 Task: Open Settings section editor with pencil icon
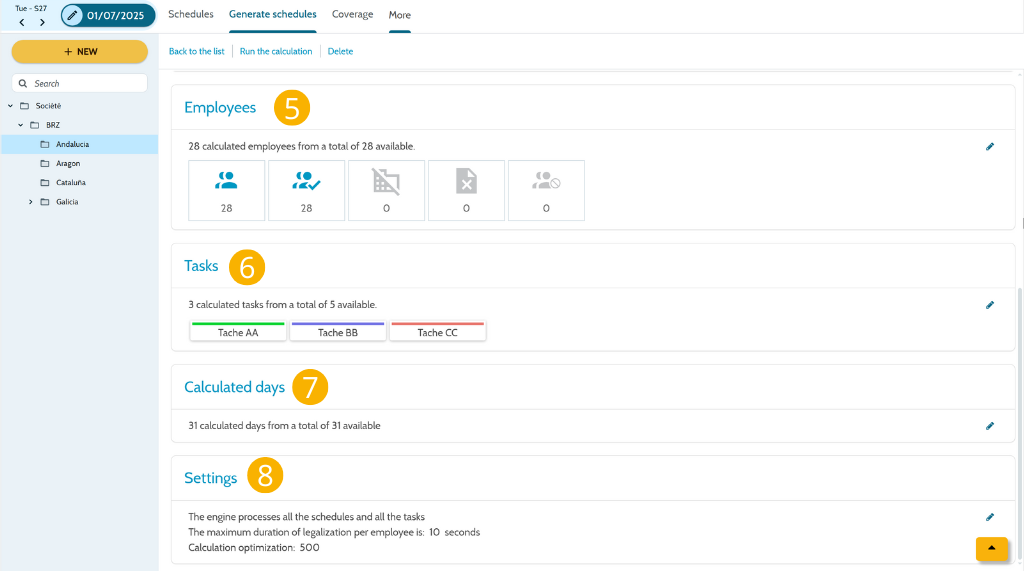pos(990,517)
